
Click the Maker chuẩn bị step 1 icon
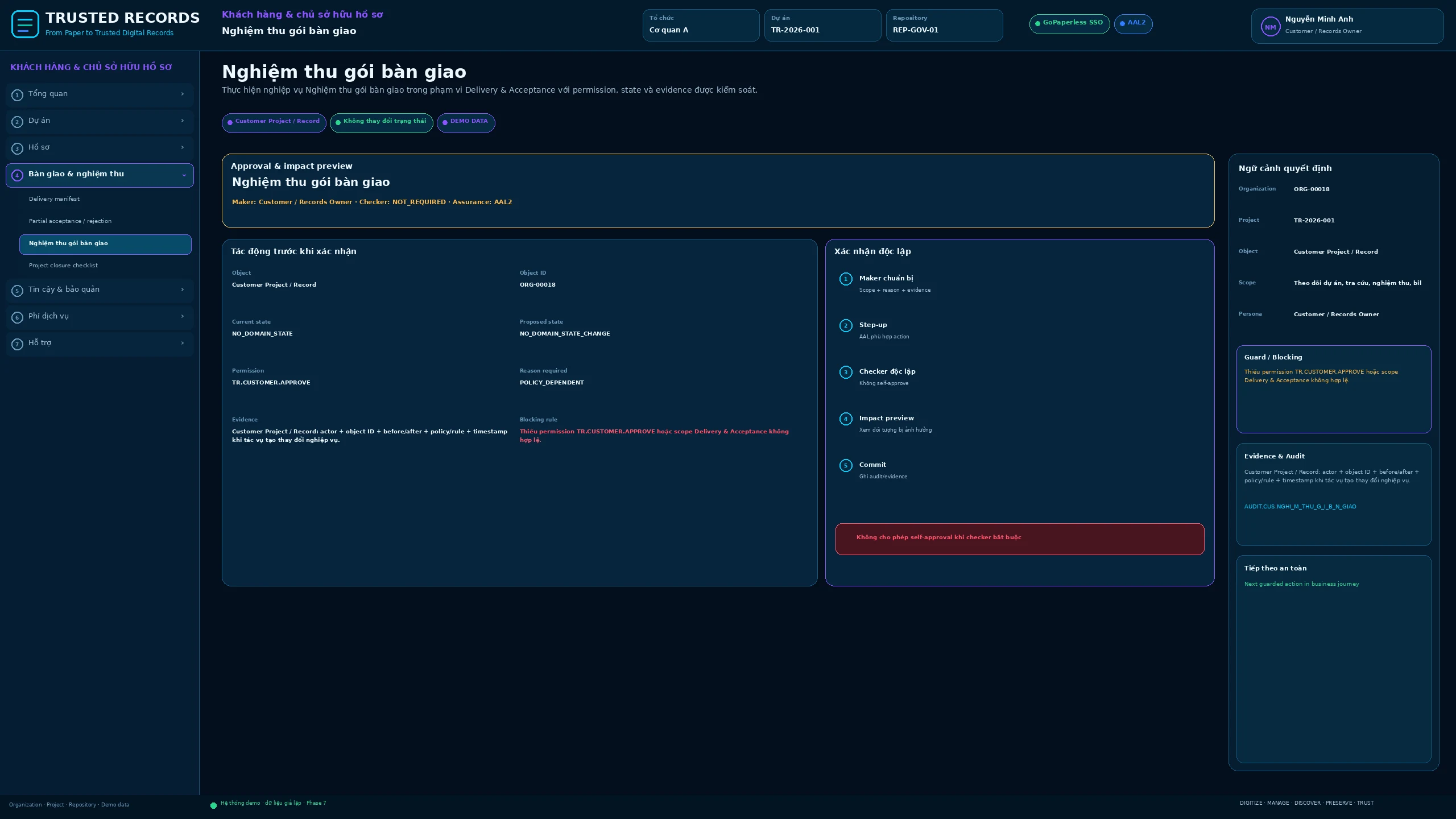tap(846, 279)
